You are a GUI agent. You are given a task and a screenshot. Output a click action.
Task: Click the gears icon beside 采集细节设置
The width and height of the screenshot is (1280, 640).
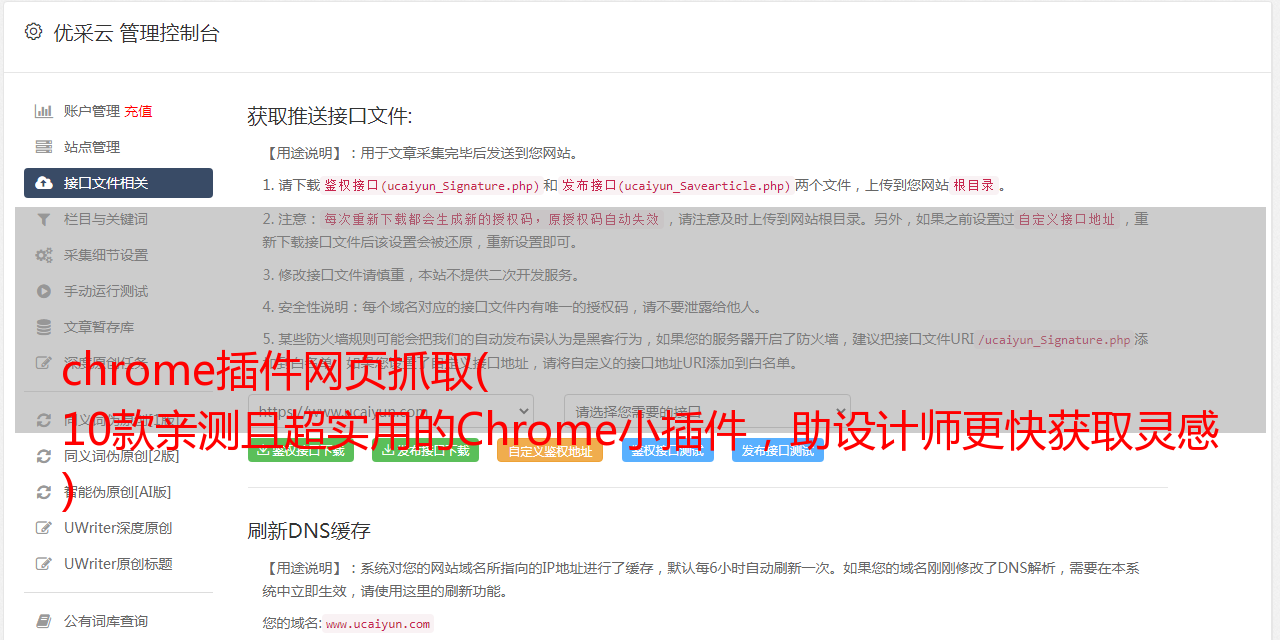[44, 255]
